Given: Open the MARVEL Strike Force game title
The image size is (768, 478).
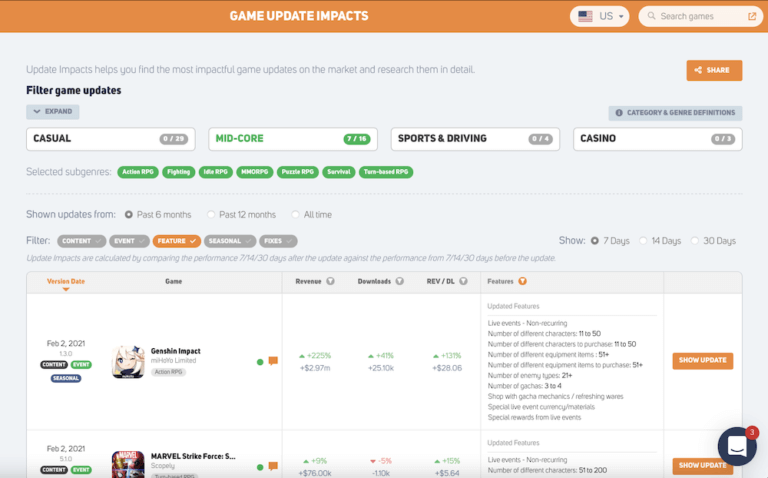Looking at the screenshot, I should (x=193, y=456).
